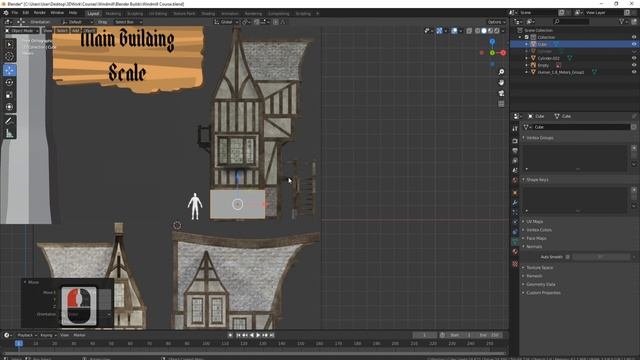
Task: Add a new vertex group
Action: coord(634,148)
